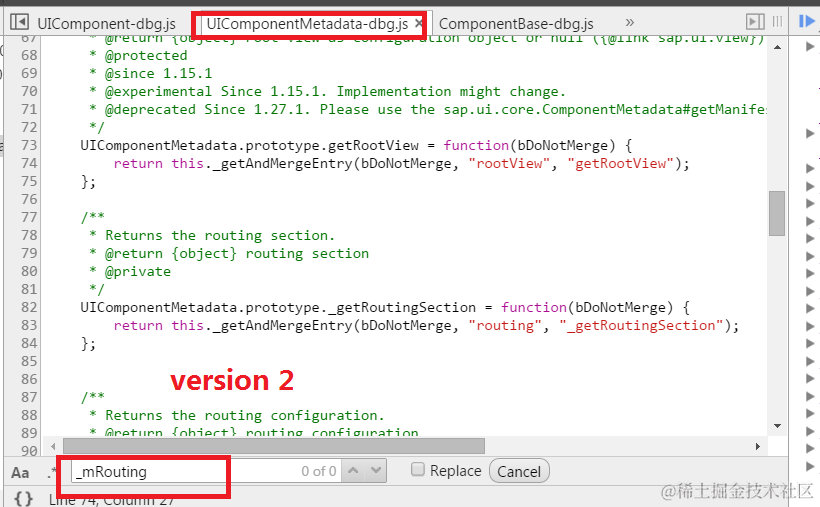The width and height of the screenshot is (820, 507).
Task: Click the vertical scrollbar down arrow
Action: (x=777, y=426)
